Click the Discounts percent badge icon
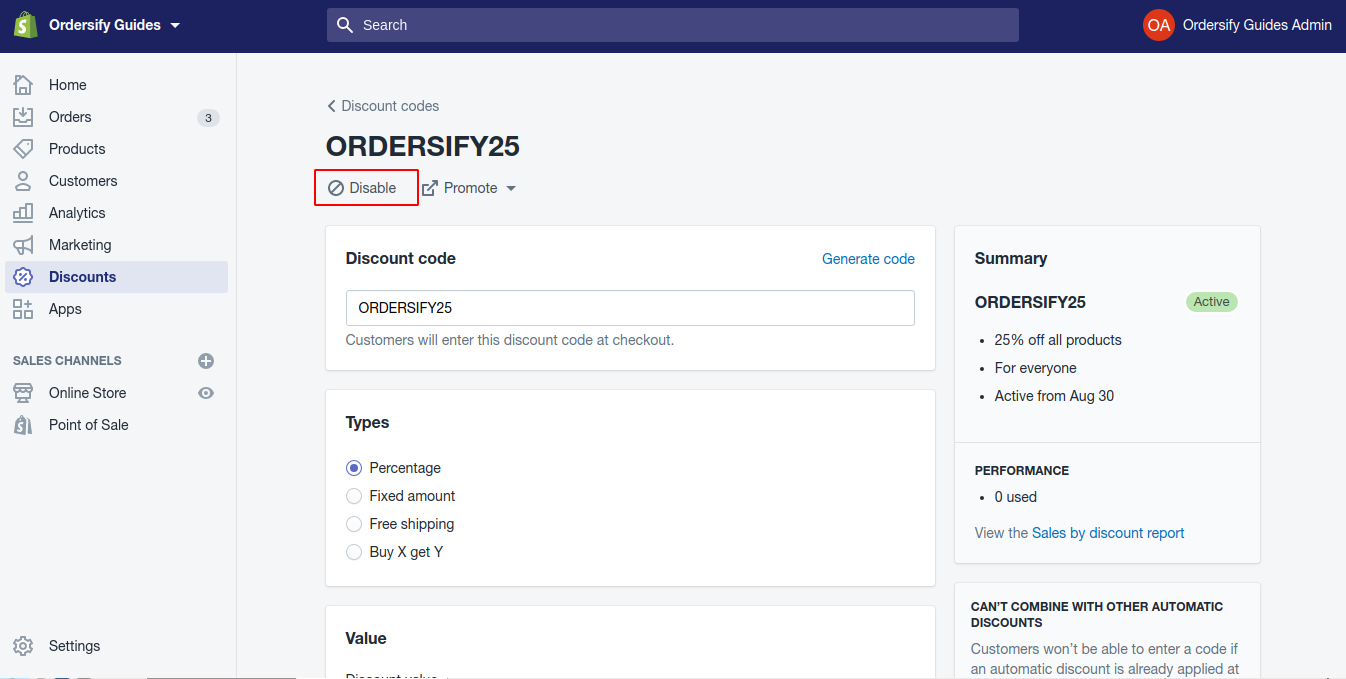Viewport: 1346px width, 679px height. tap(23, 277)
